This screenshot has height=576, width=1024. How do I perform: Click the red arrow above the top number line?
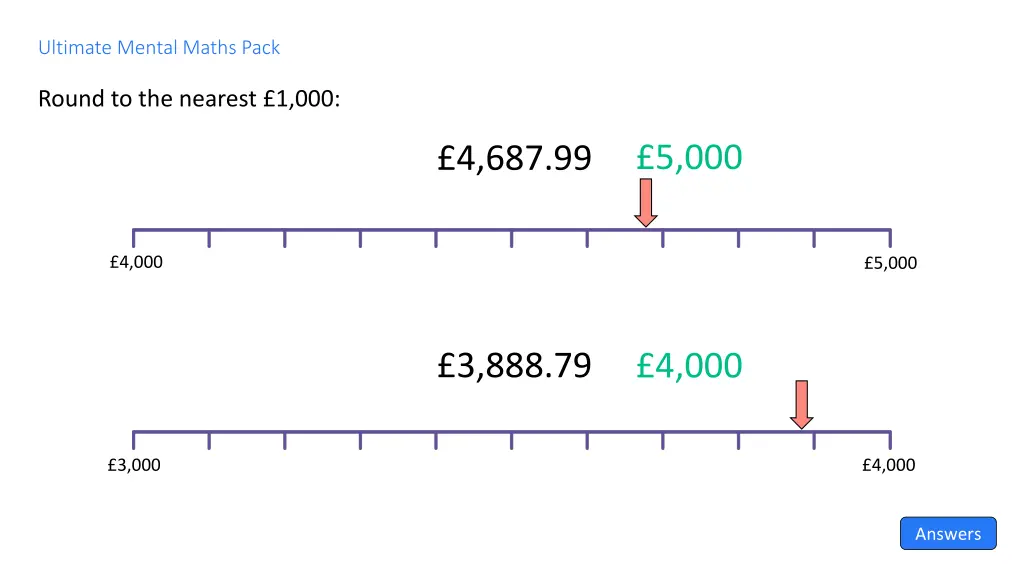pyautogui.click(x=646, y=202)
